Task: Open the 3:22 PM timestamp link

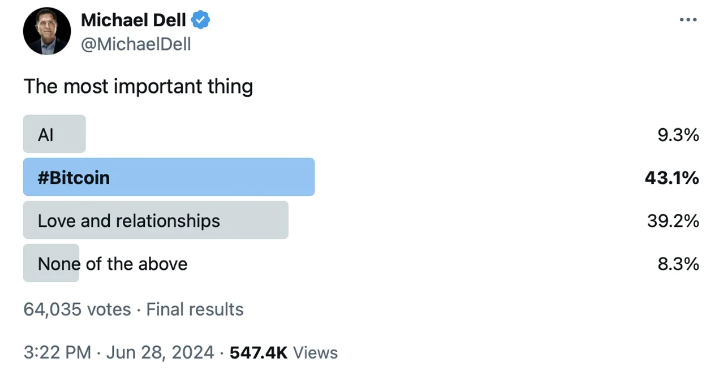Action: coord(57,353)
